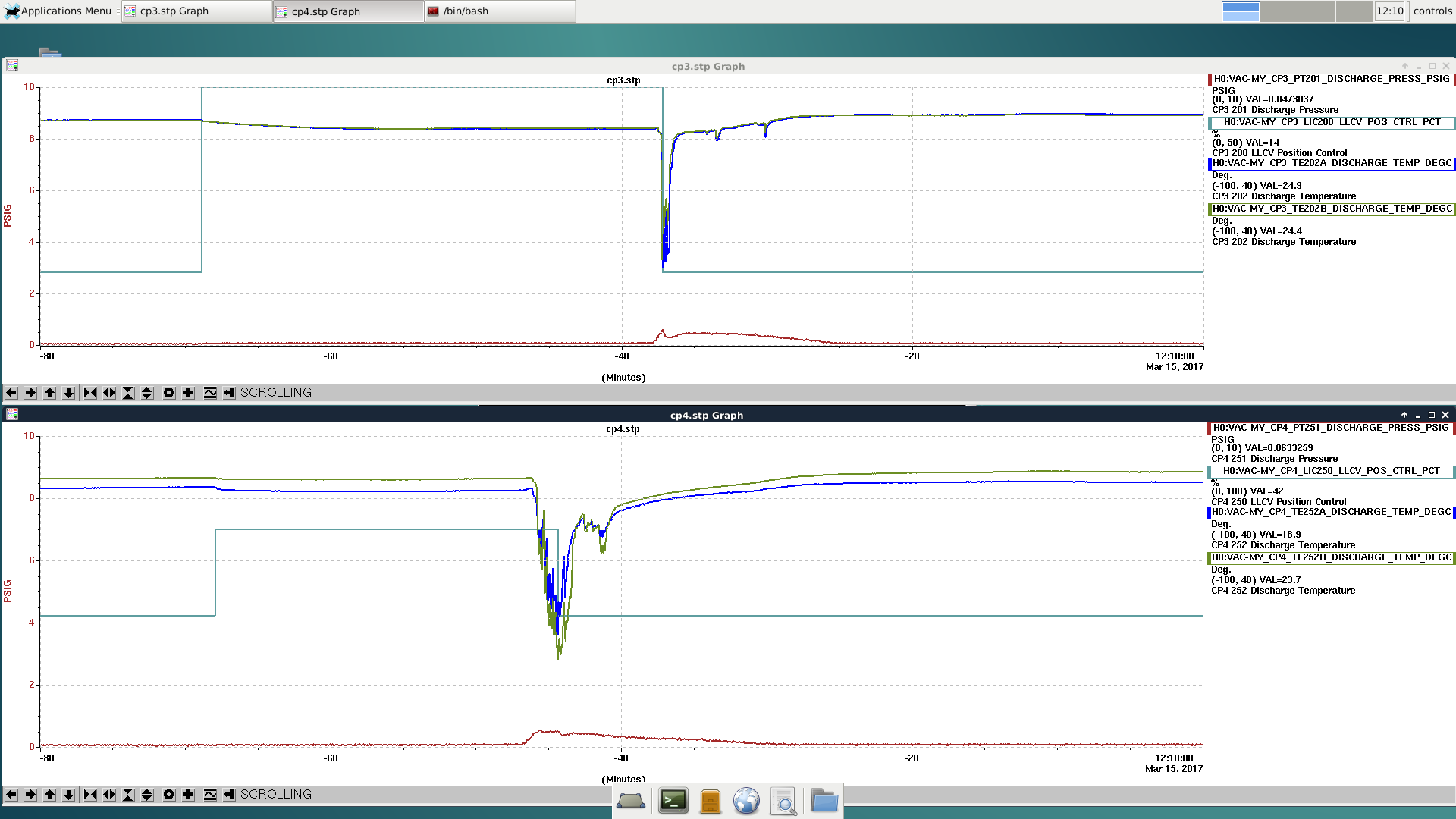Click horizontal compress icon in cp3 toolbar
The image size is (1456, 819).
coord(90,393)
